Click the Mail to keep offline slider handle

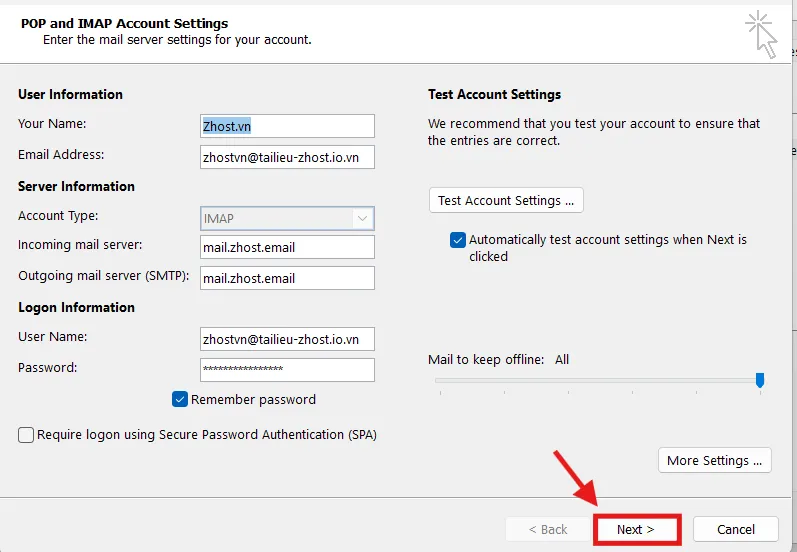pos(760,380)
